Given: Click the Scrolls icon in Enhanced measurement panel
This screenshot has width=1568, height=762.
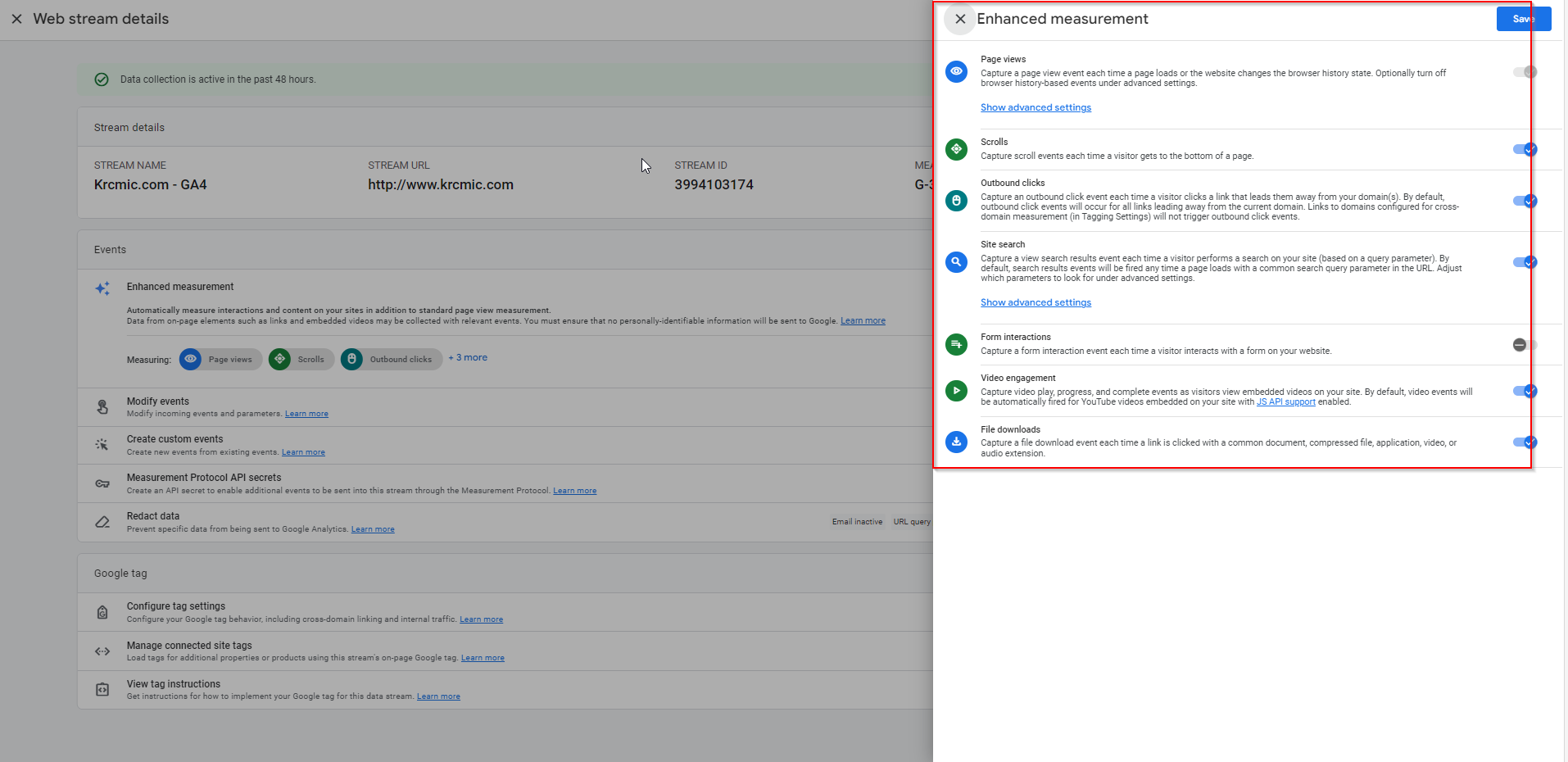Looking at the screenshot, I should click(956, 149).
